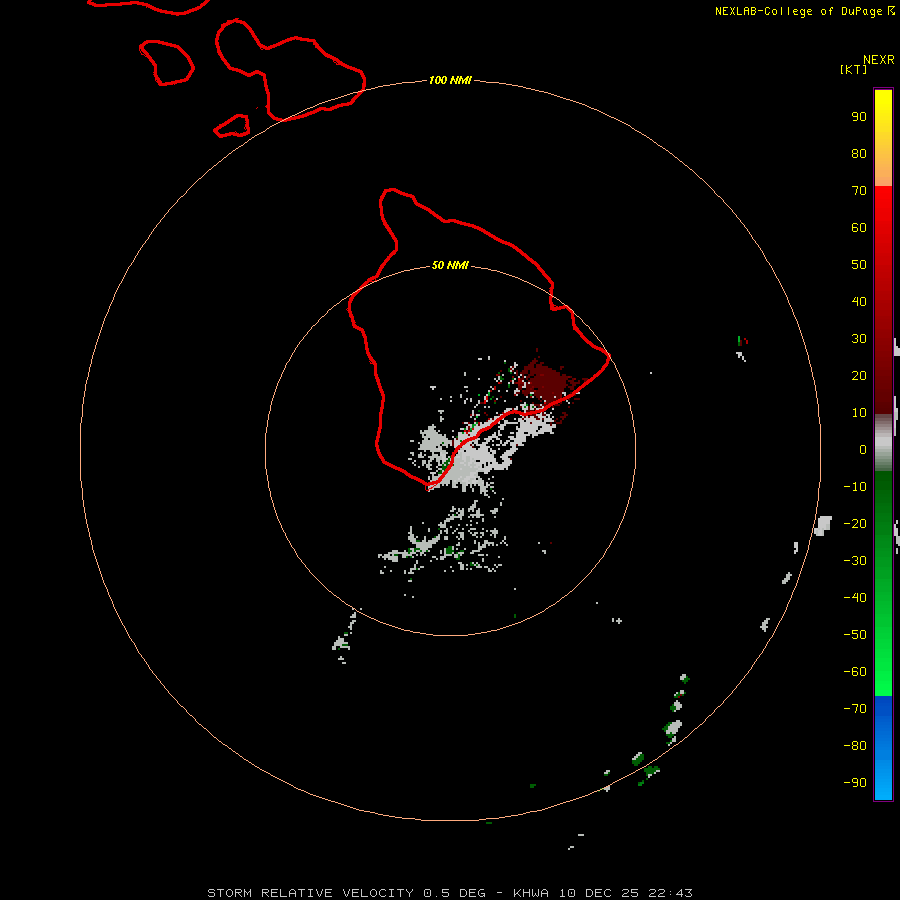The image size is (900, 900).
Task: Click the [KT] units label
Action: (853, 69)
